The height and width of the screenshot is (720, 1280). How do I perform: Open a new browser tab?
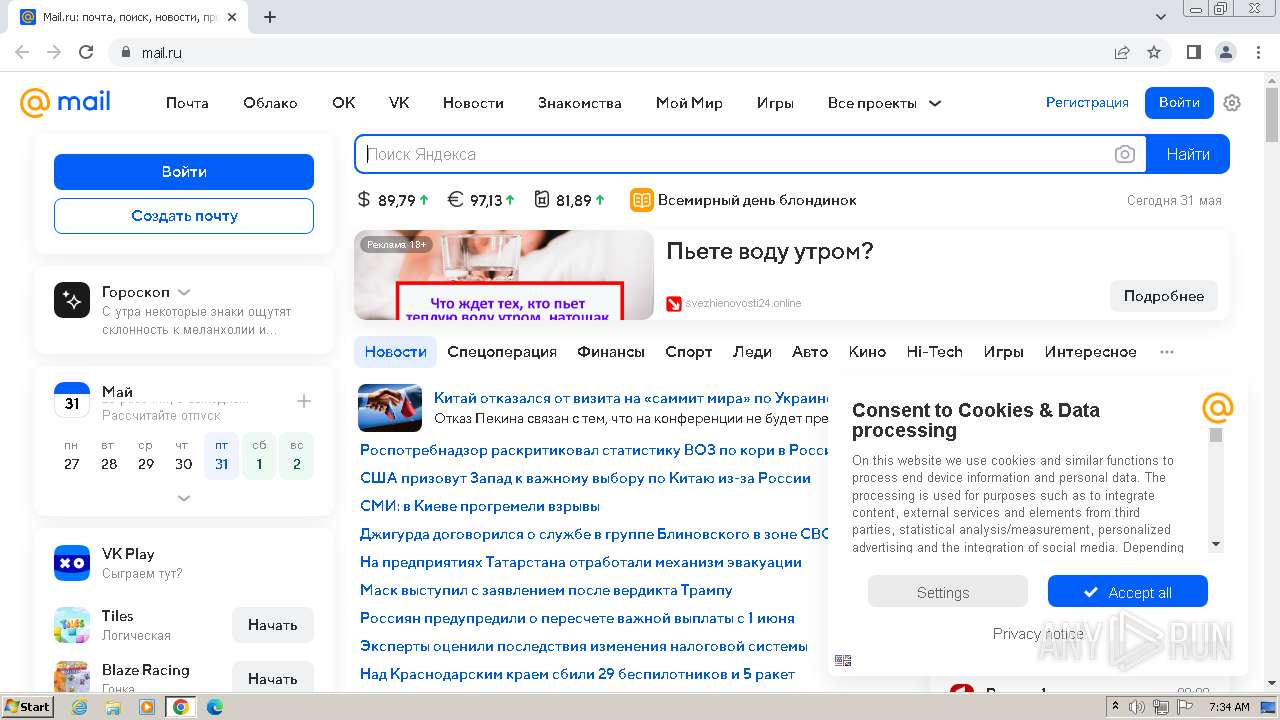coord(270,17)
